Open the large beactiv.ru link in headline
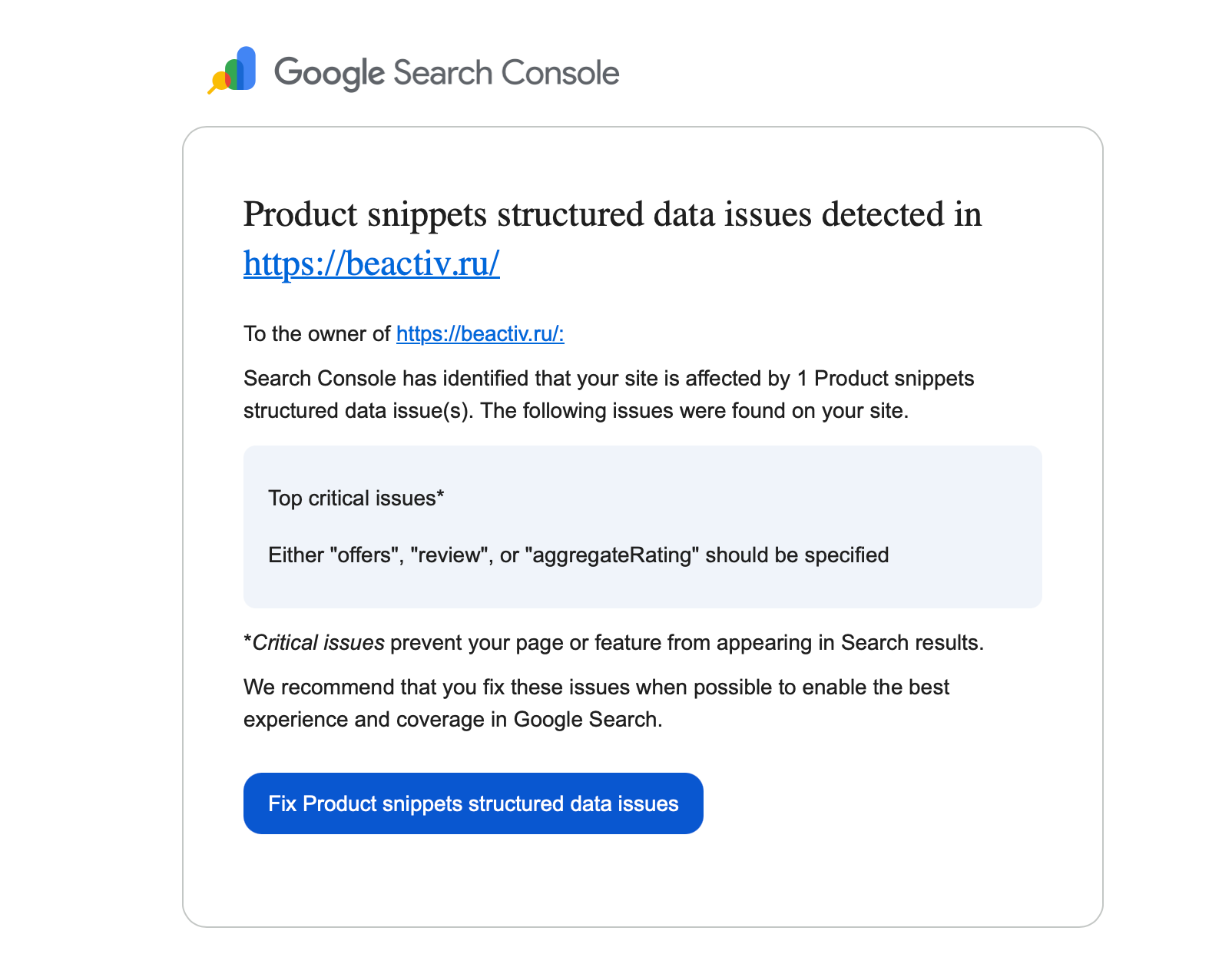The image size is (1232, 954). point(371,263)
